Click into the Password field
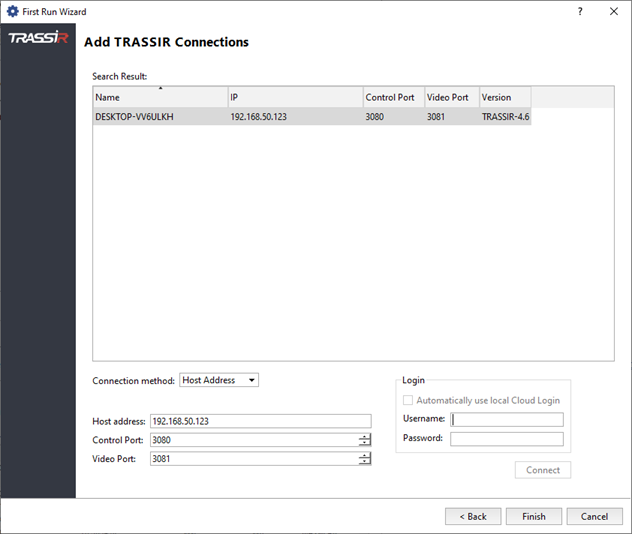 pyautogui.click(x=506, y=439)
